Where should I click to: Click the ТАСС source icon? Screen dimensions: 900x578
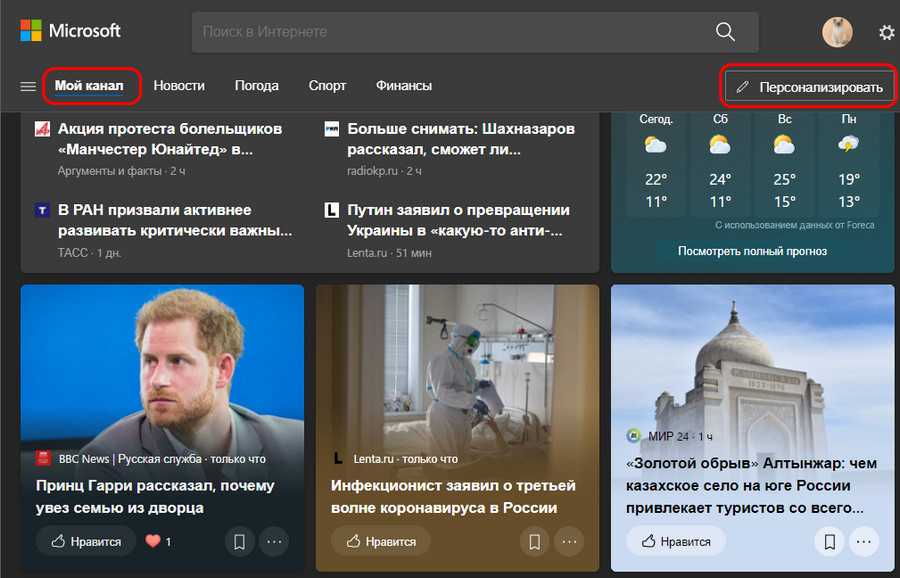(42, 210)
